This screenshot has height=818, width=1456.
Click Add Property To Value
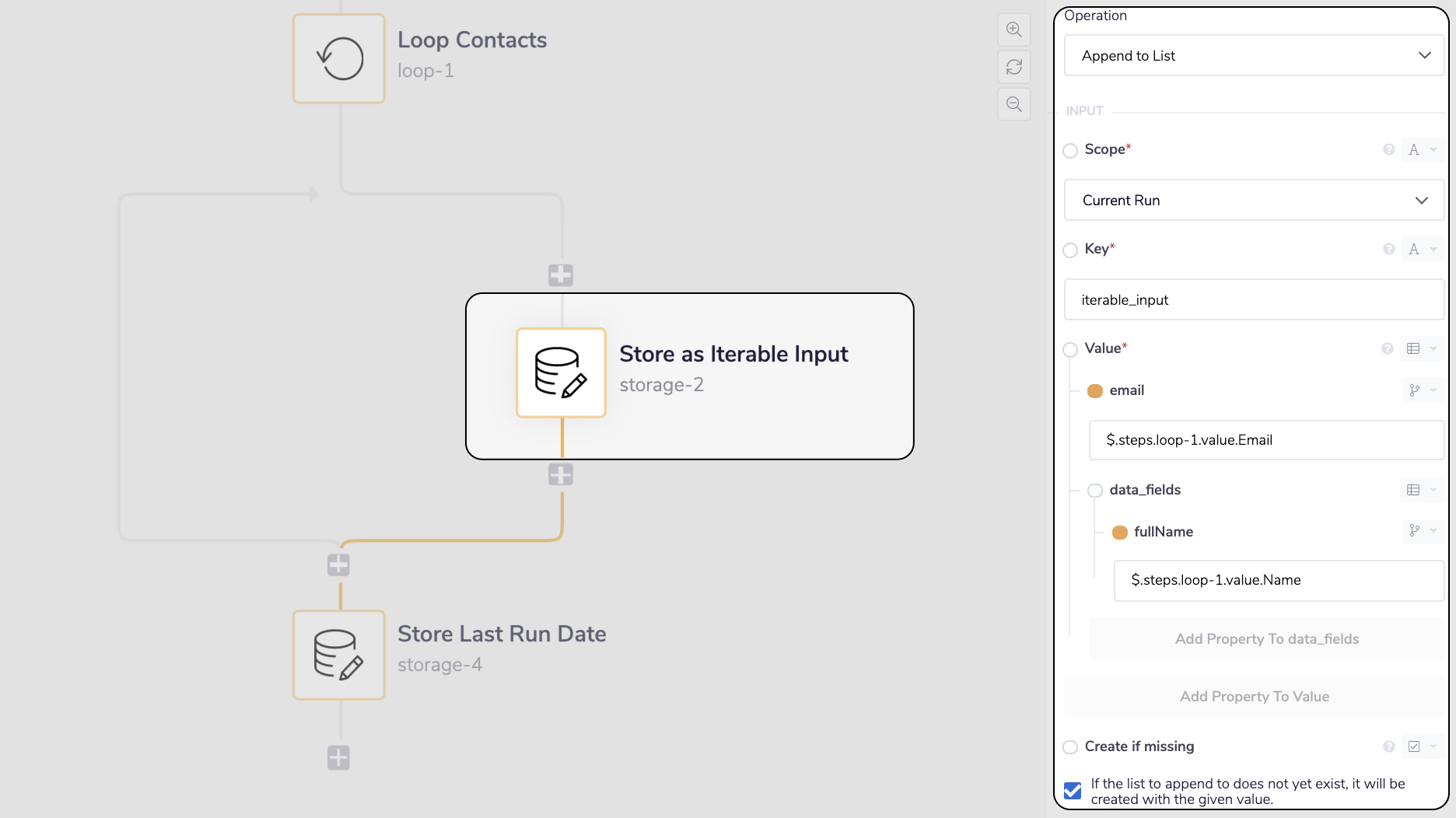click(1254, 696)
